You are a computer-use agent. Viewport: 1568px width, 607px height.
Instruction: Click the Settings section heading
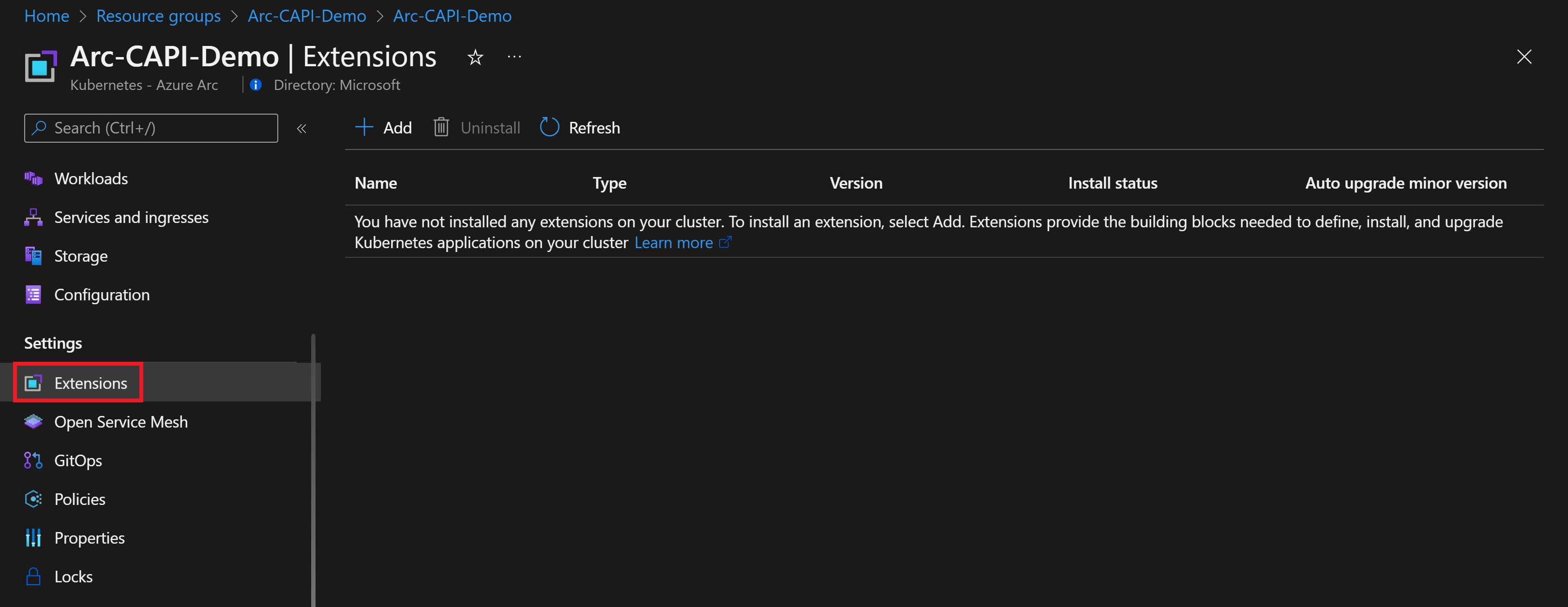coord(53,343)
